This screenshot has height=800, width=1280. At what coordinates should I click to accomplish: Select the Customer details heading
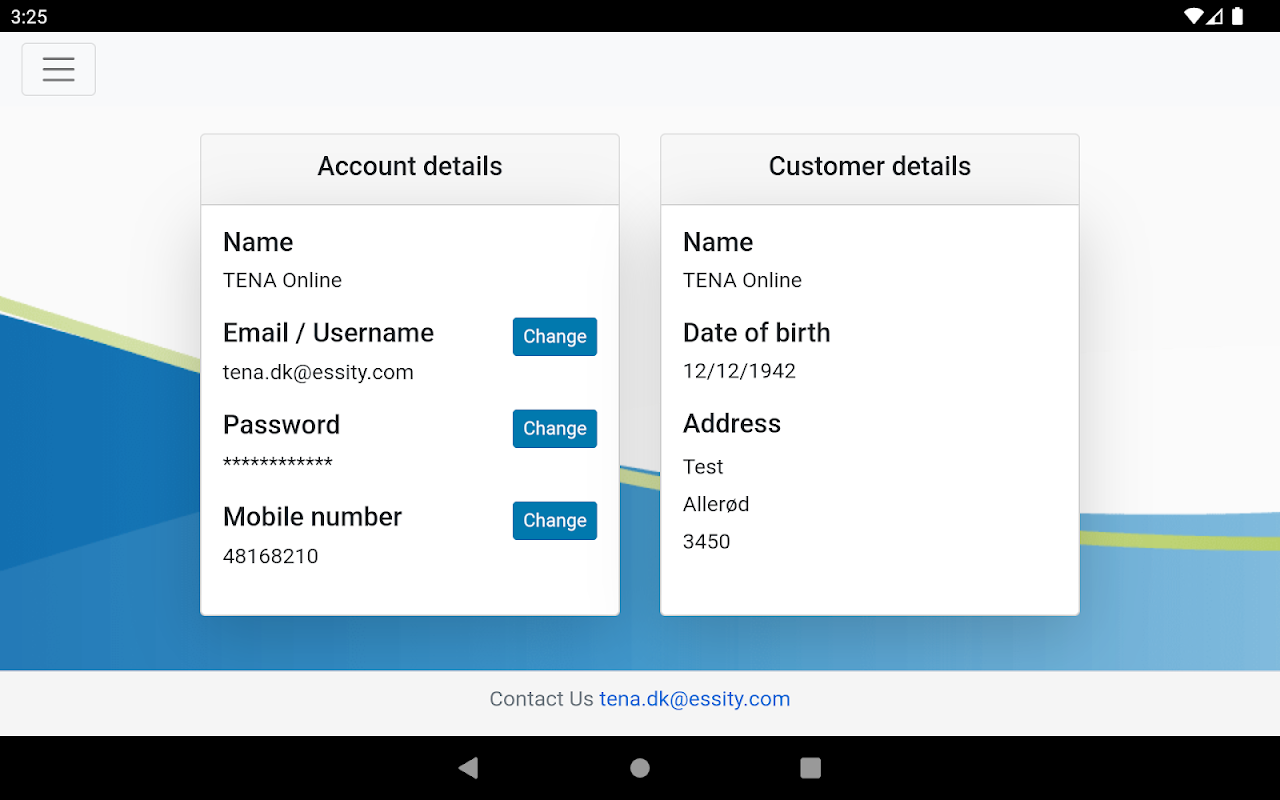tap(870, 166)
